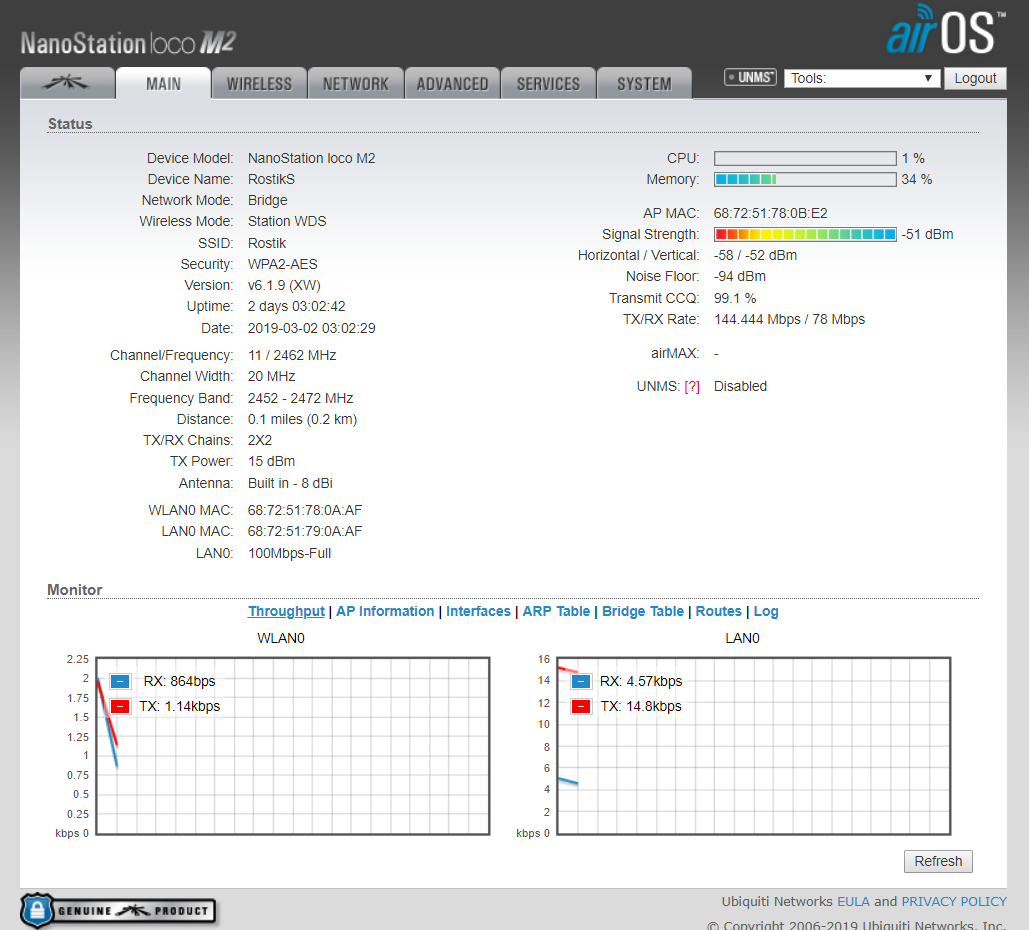Click the Distance value 0.1 miles (0.2 km)
Screen dimensions: 1029x930
303,419
